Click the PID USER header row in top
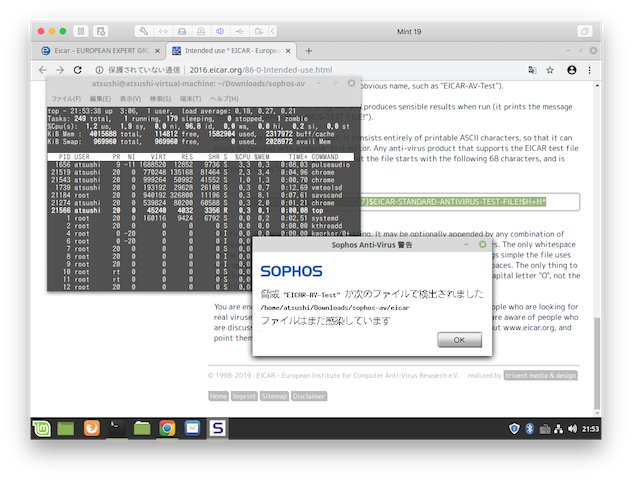This screenshot has width=632, height=480. point(200,157)
